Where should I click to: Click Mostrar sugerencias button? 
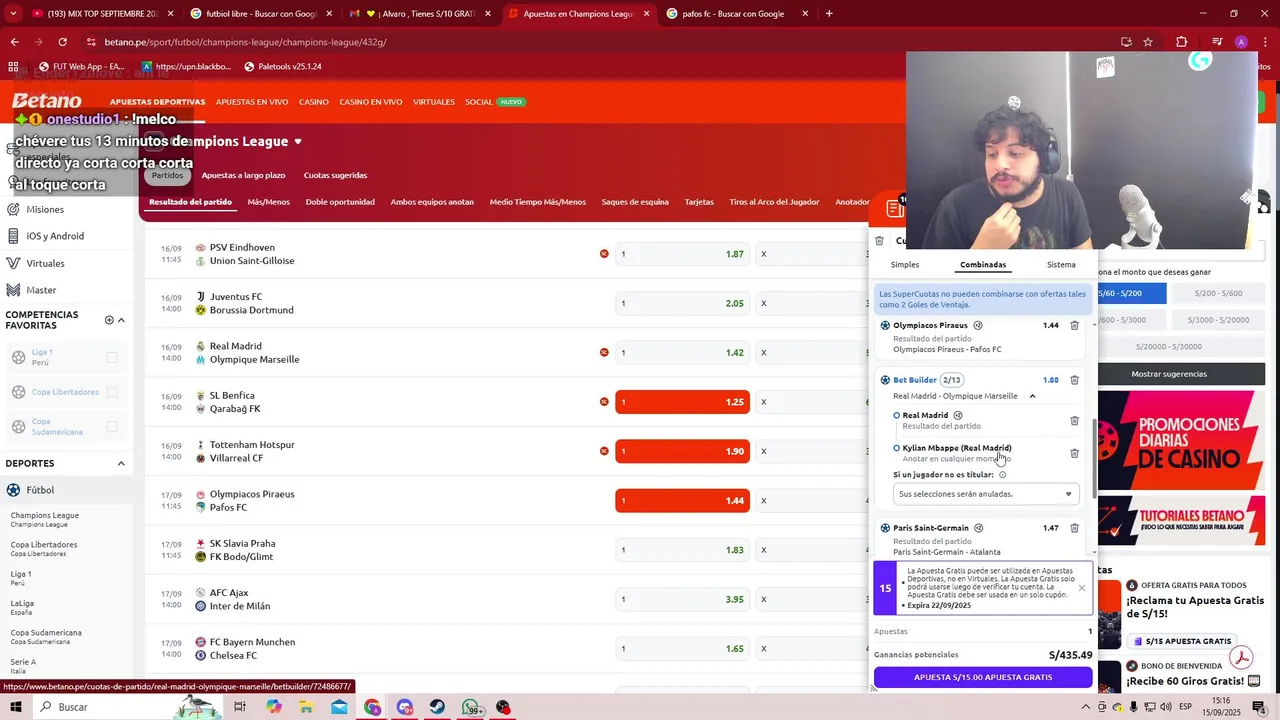1169,374
